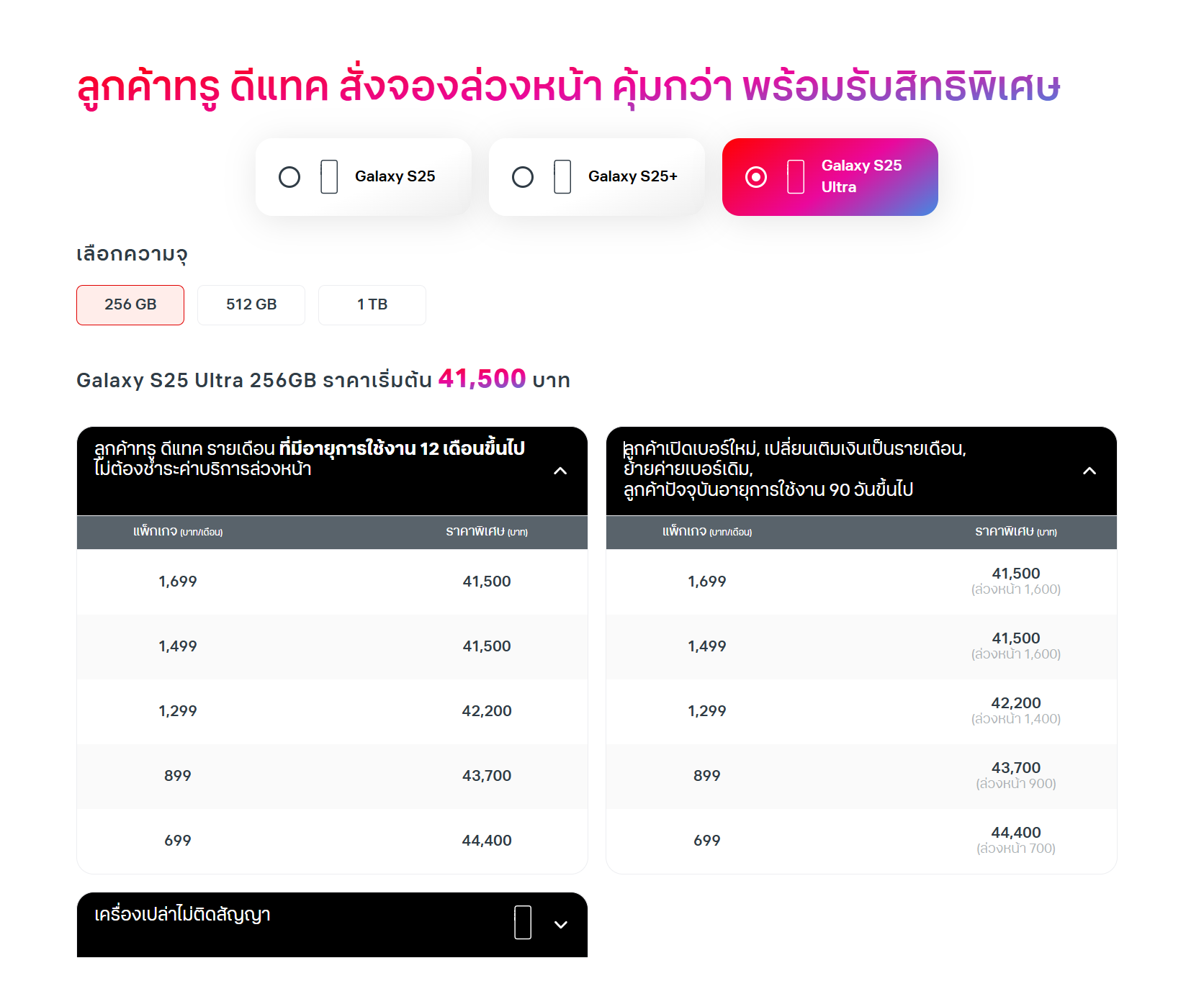Expand the เครื่องเปล่าไม่ติดสัญญา section
Screen dimensions: 1204x981
point(561,925)
